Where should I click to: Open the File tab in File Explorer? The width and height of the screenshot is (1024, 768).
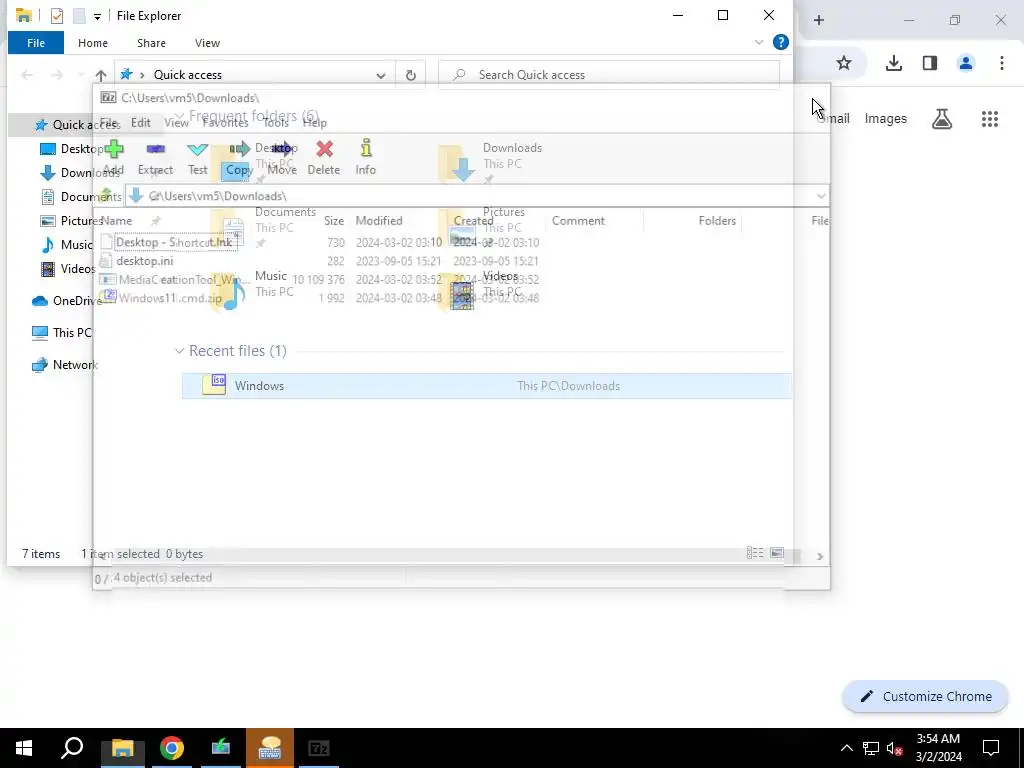pos(36,43)
